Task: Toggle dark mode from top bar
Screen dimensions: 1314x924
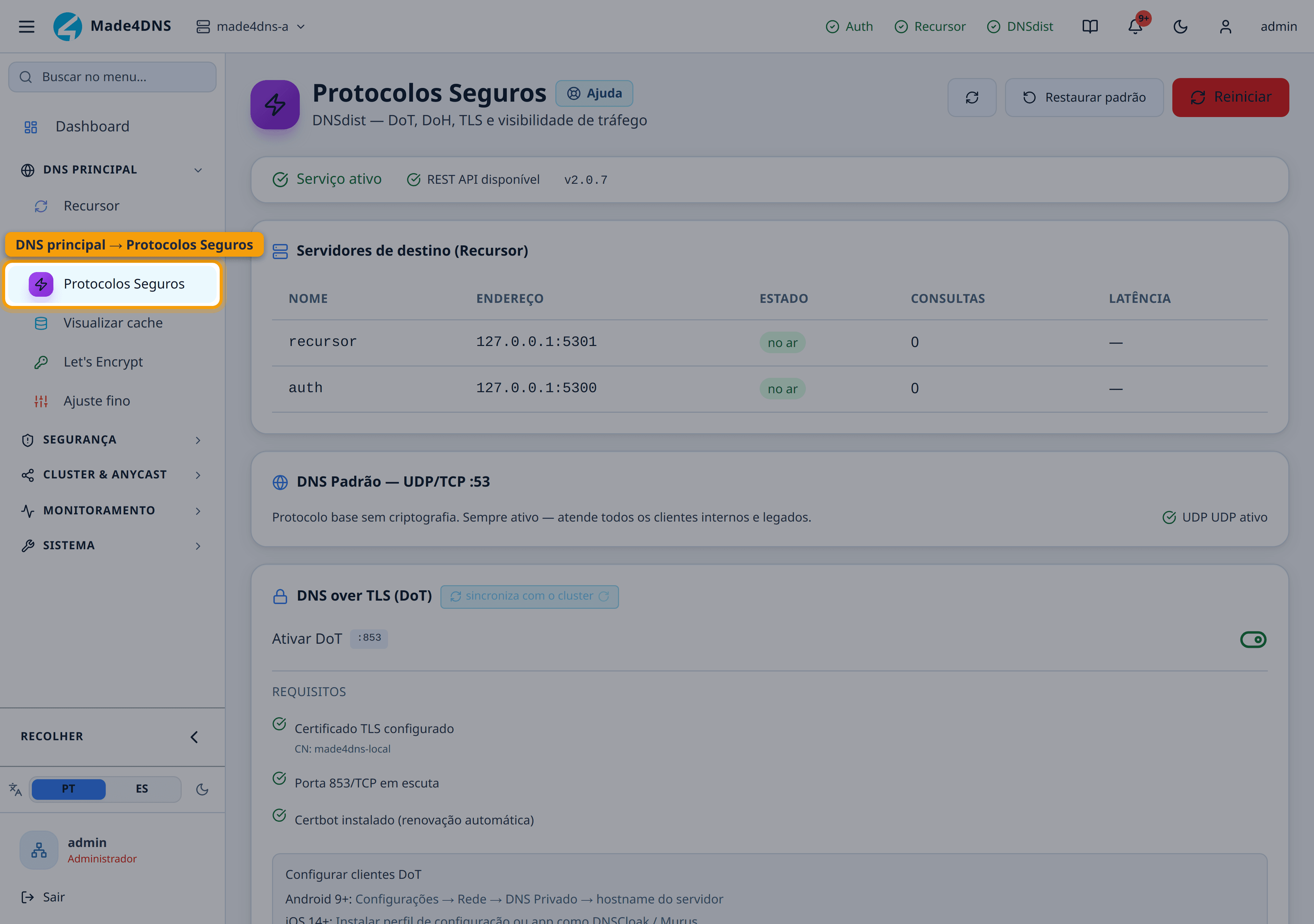Action: tap(1180, 26)
